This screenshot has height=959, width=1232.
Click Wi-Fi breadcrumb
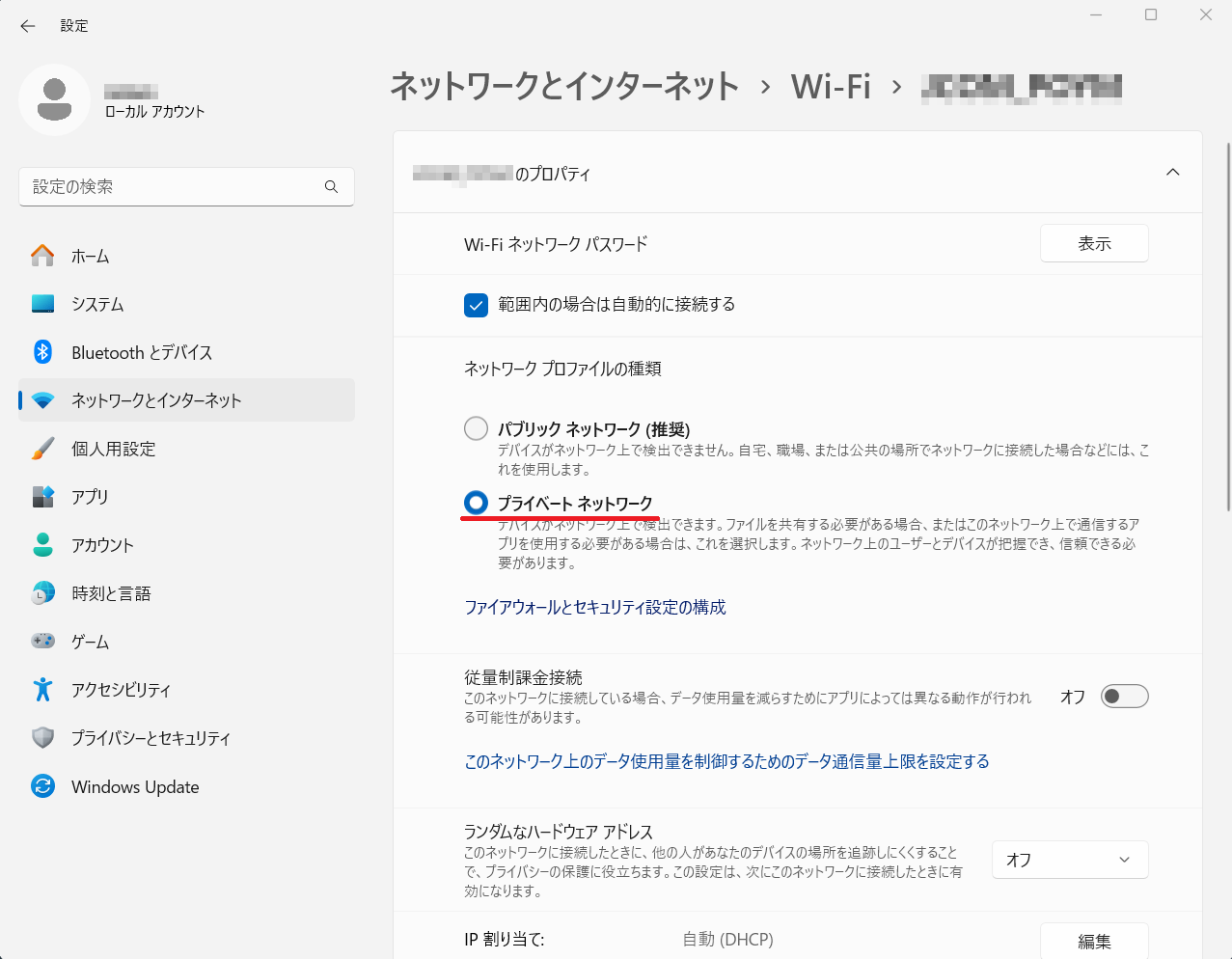[x=831, y=87]
